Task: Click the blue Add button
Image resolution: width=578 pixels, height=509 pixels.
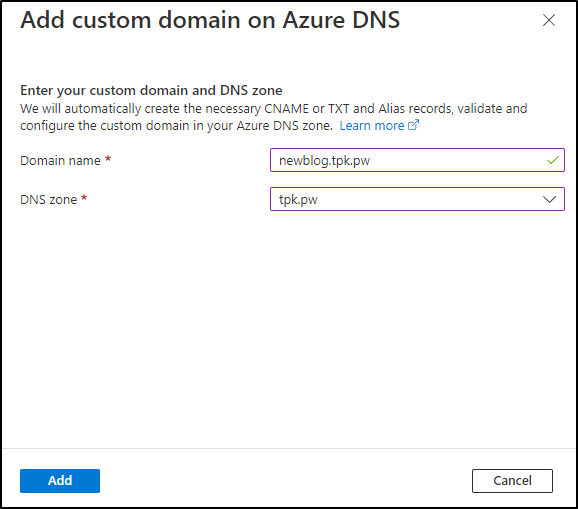Action: [60, 481]
